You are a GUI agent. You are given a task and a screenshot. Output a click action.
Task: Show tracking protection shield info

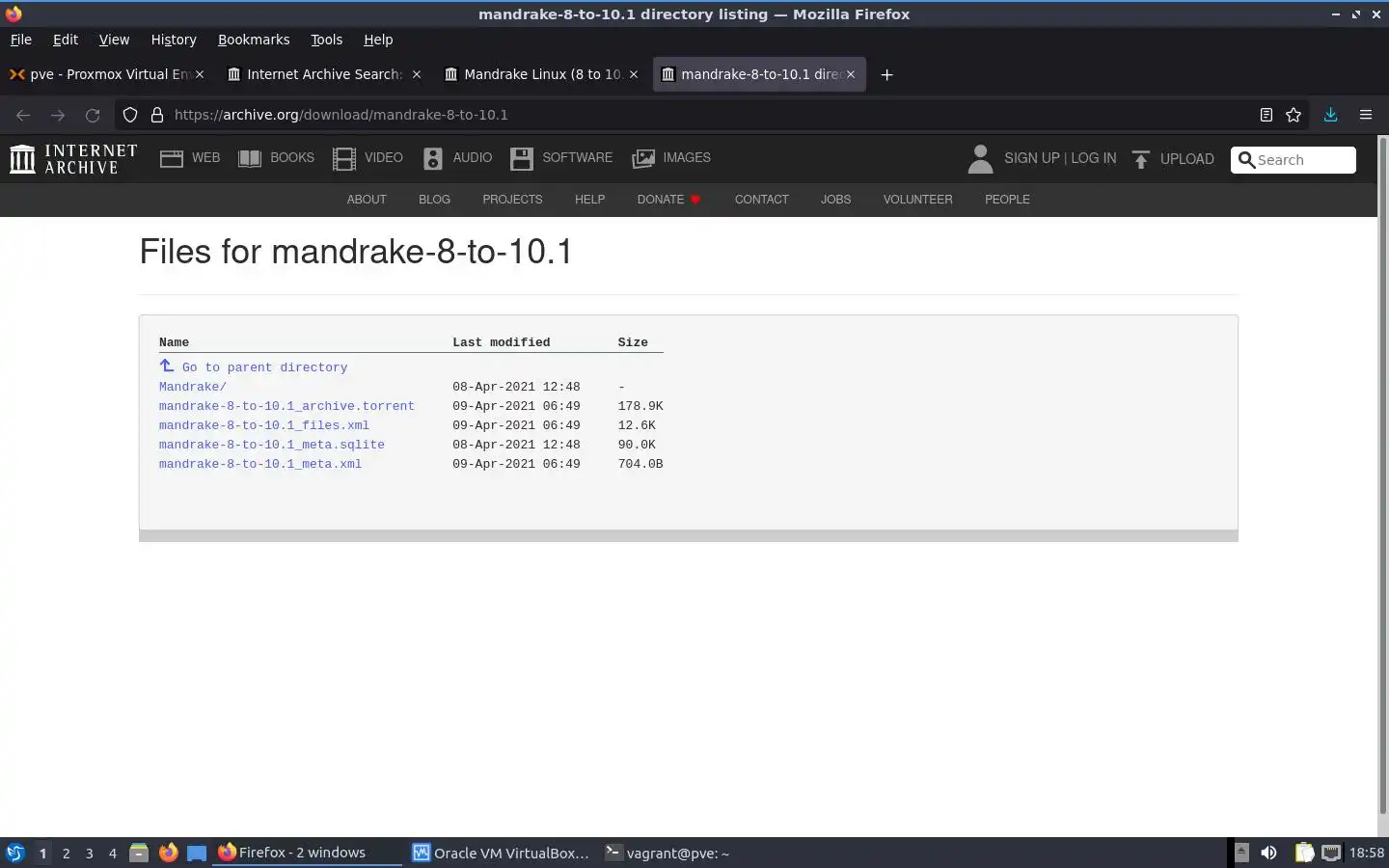click(129, 115)
